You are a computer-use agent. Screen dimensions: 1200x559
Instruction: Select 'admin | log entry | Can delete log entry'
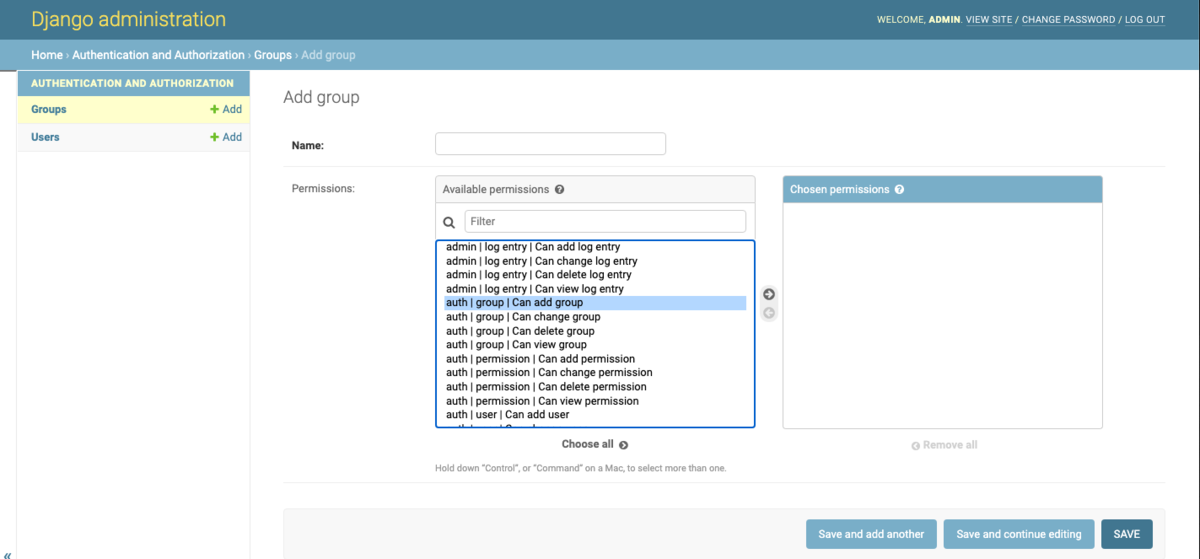[x=595, y=275]
